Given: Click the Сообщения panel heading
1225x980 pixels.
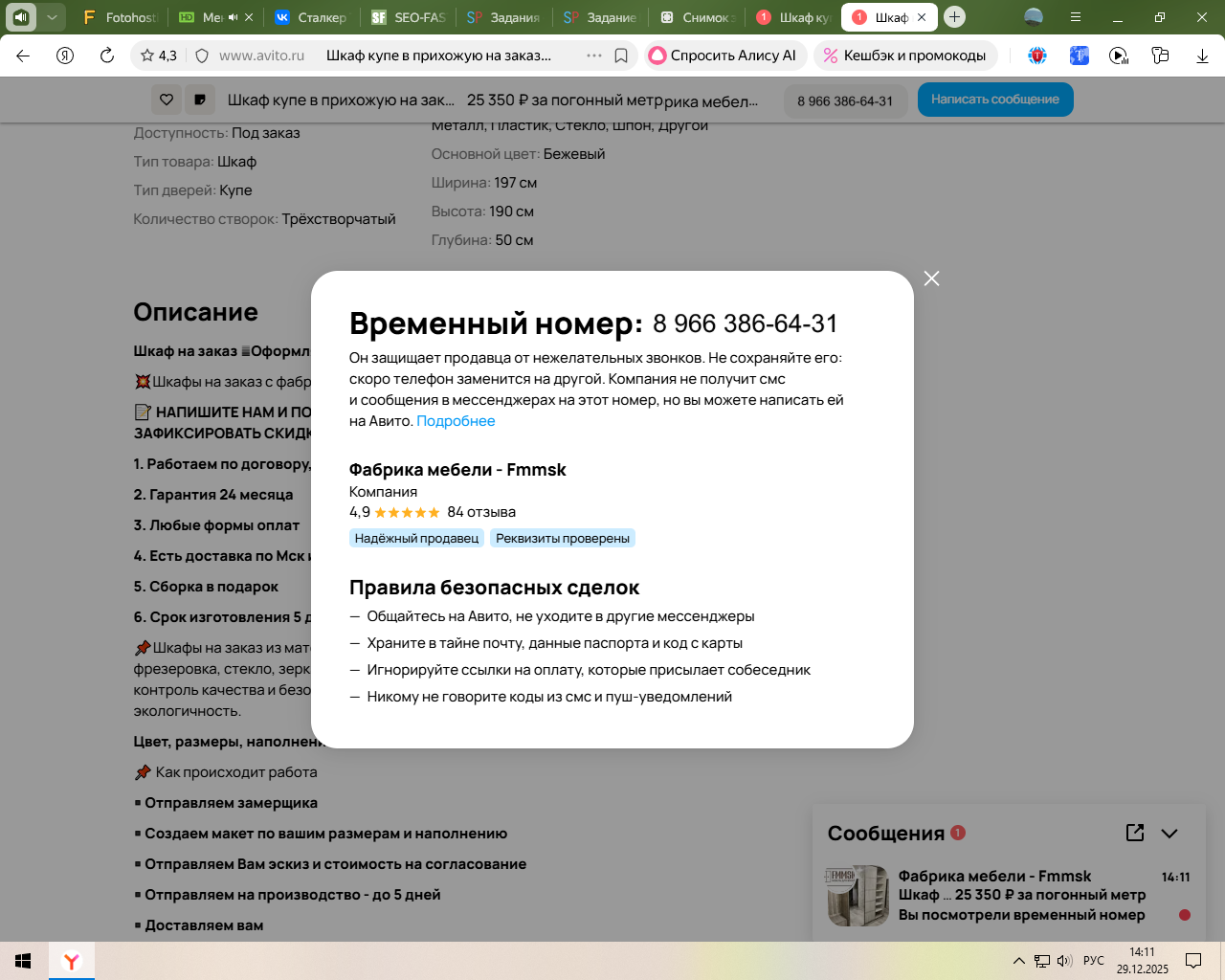Looking at the screenshot, I should (x=886, y=834).
